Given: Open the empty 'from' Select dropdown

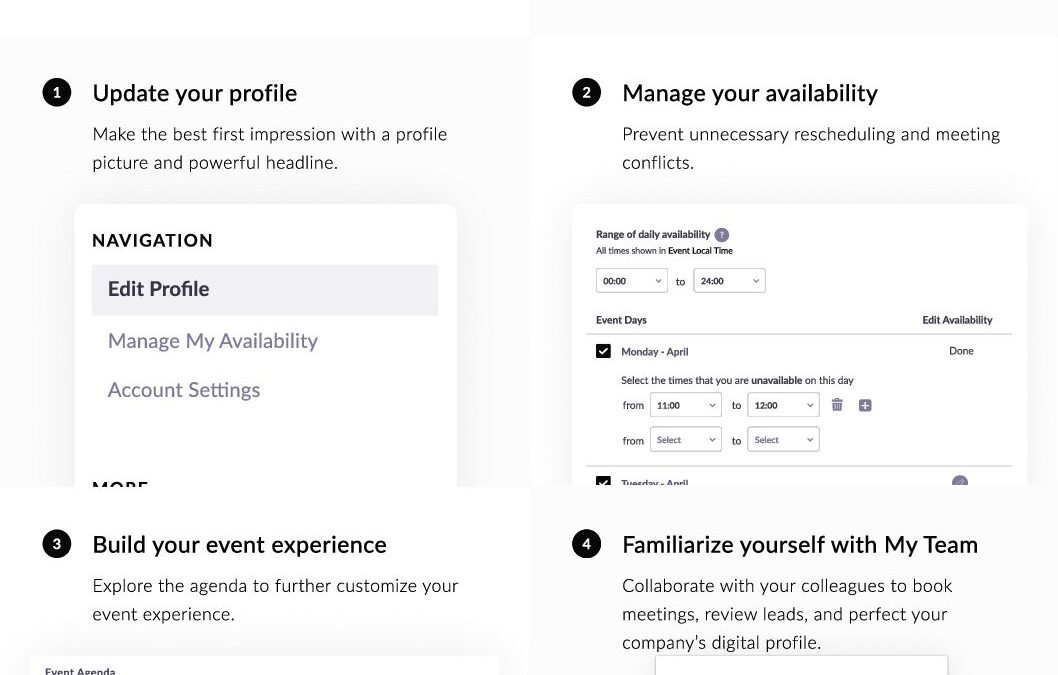Looking at the screenshot, I should (x=685, y=440).
